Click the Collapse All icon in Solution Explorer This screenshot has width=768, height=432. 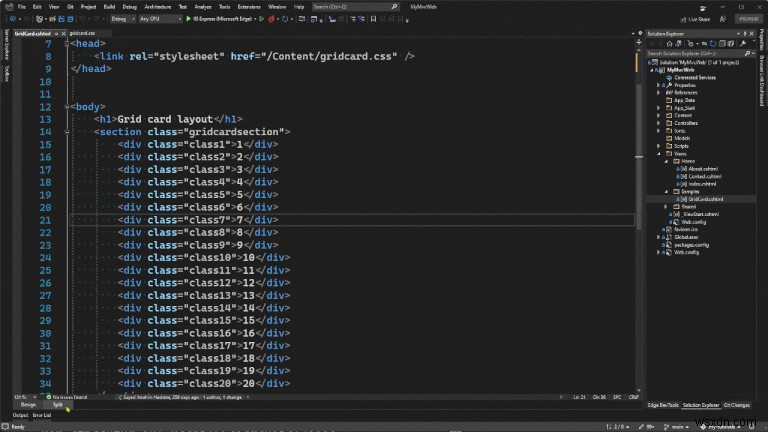tap(722, 44)
